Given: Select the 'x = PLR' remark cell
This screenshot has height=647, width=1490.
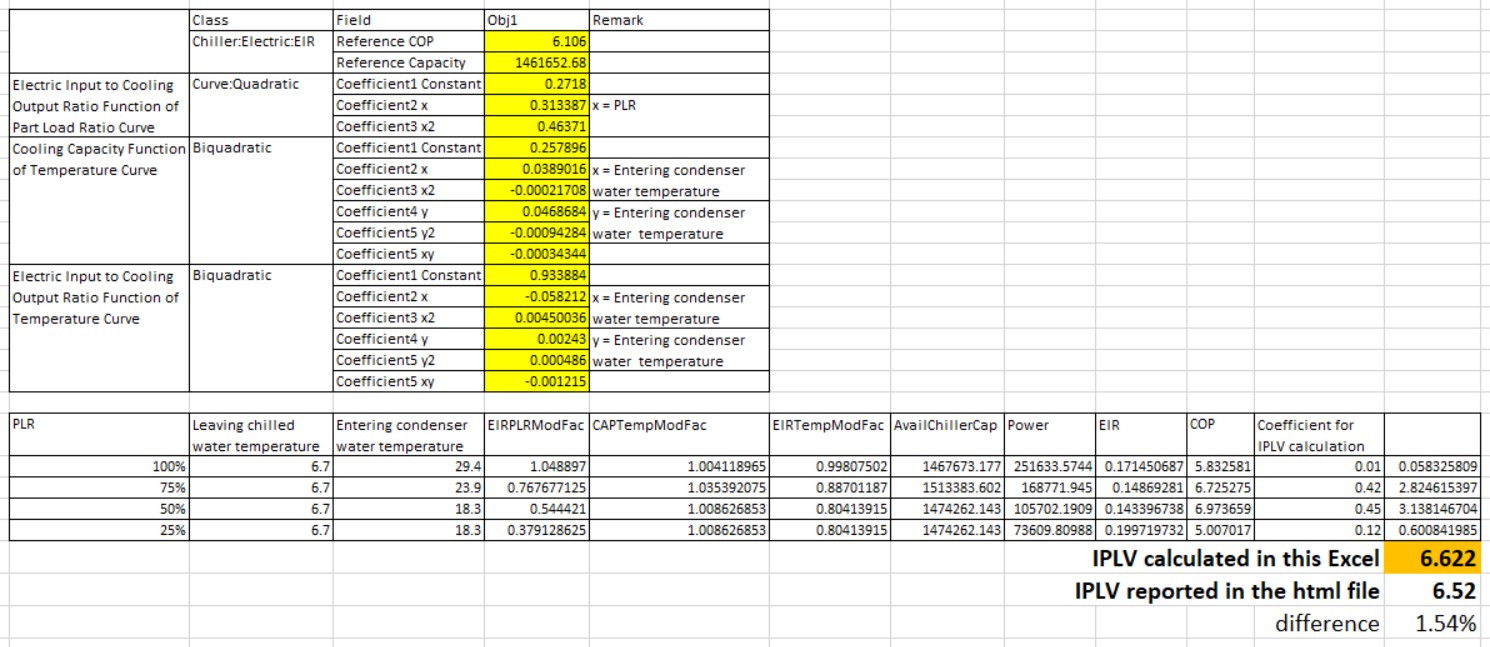Looking at the screenshot, I should pyautogui.click(x=679, y=105).
